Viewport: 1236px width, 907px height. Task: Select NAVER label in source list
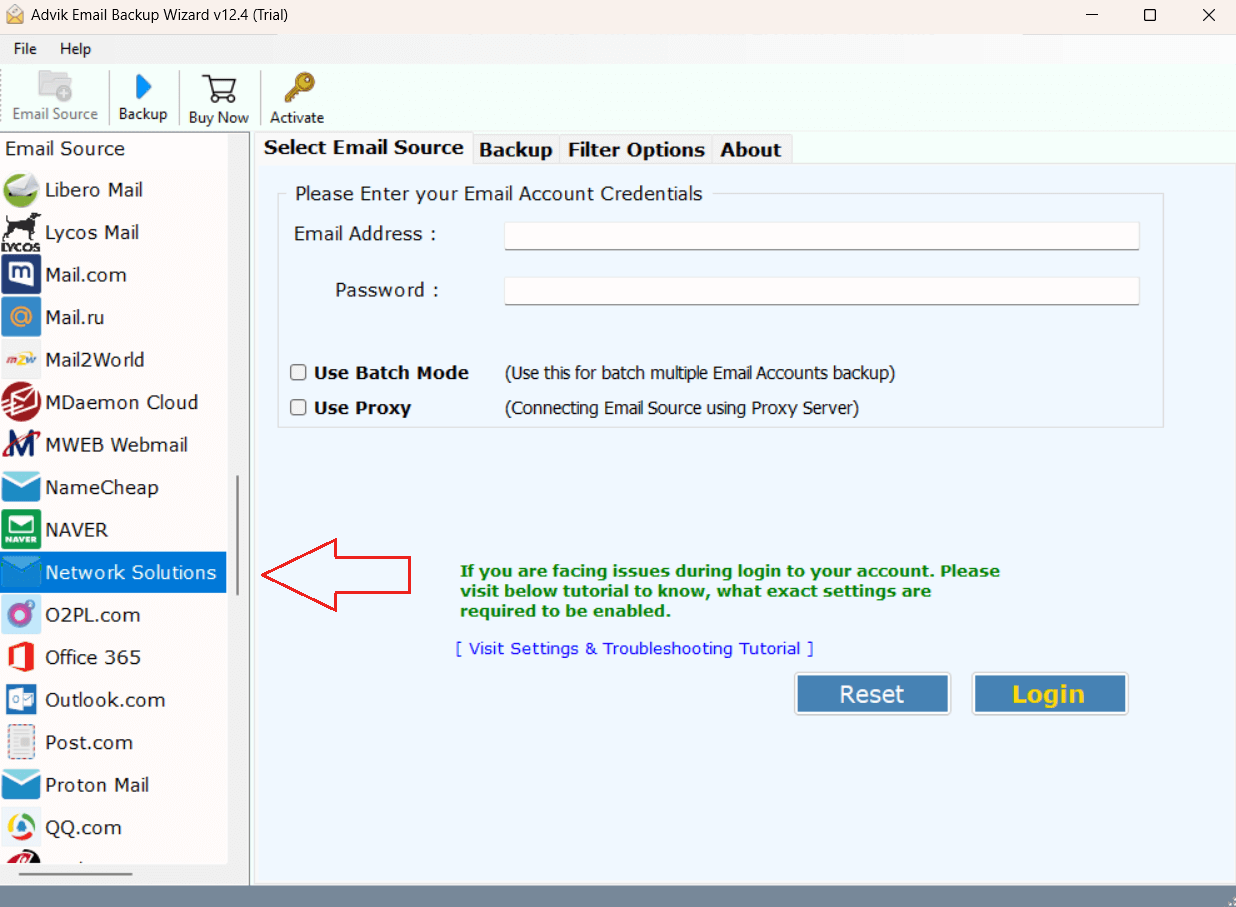pyautogui.click(x=77, y=530)
